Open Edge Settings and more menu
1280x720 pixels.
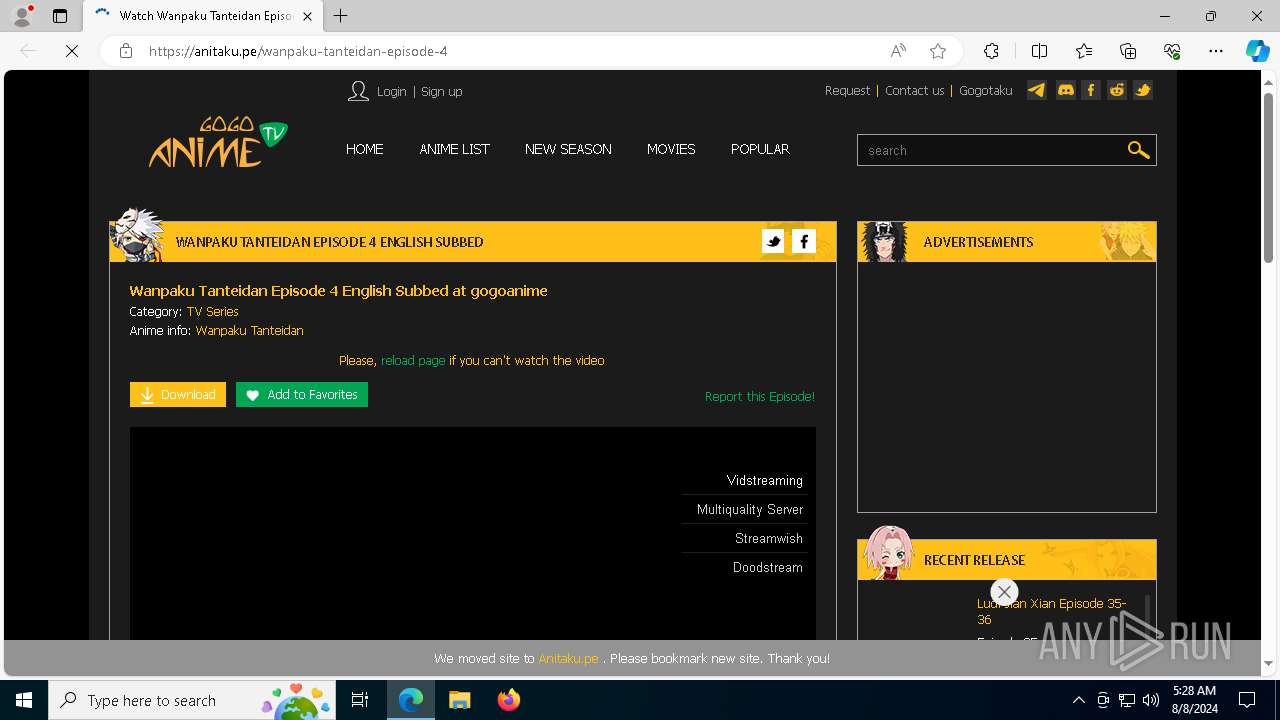click(x=1216, y=51)
